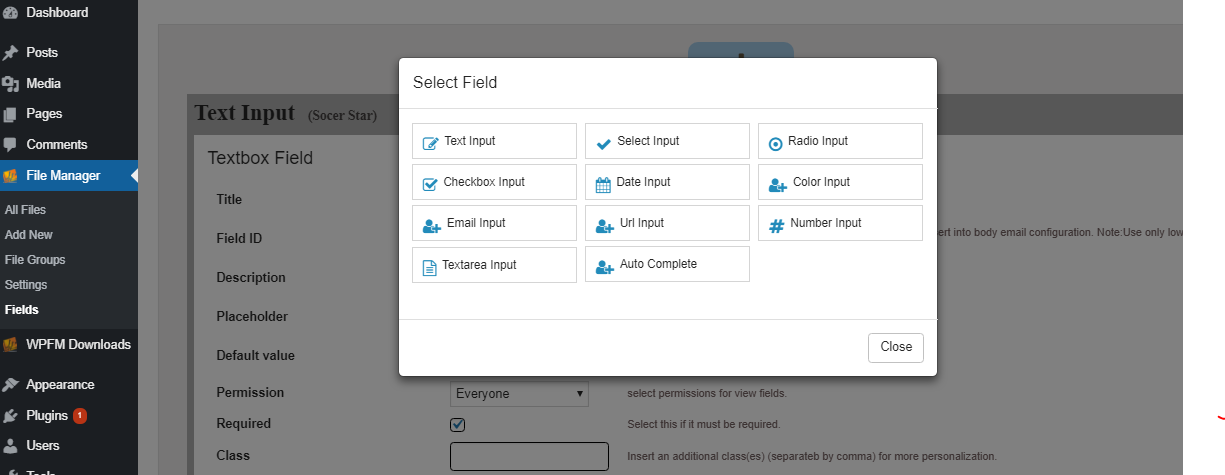Open the Permission dropdown set to Everyone
This screenshot has height=475, width=1225.
click(x=519, y=394)
